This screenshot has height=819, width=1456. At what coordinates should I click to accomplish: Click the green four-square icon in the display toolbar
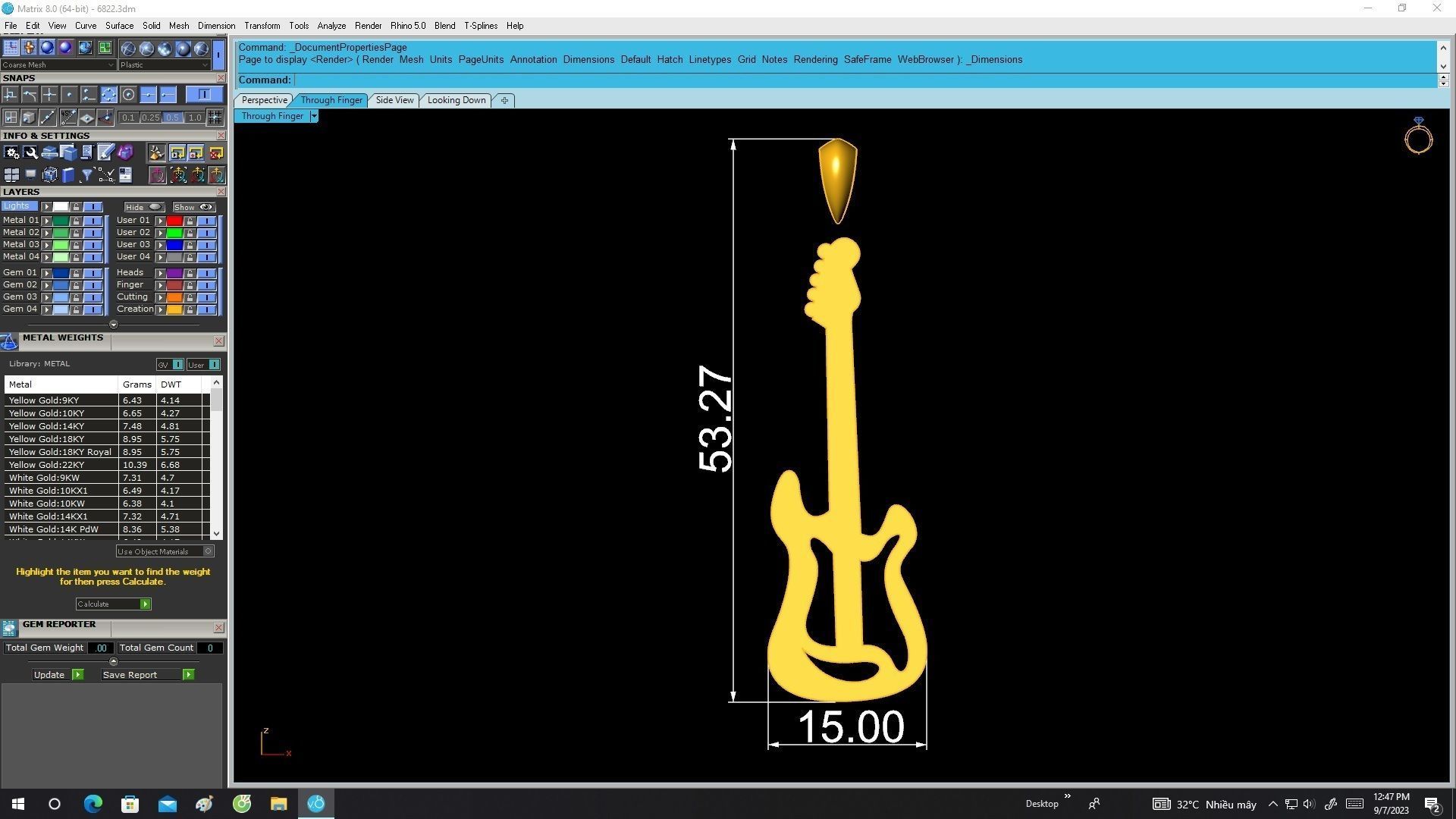tap(105, 48)
